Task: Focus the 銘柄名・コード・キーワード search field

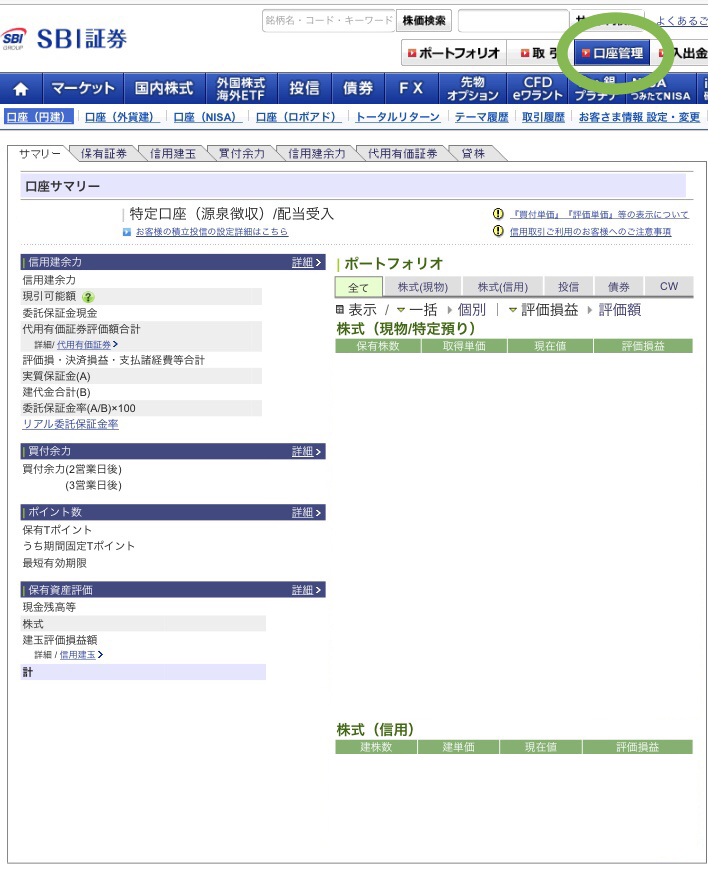Action: [x=329, y=21]
